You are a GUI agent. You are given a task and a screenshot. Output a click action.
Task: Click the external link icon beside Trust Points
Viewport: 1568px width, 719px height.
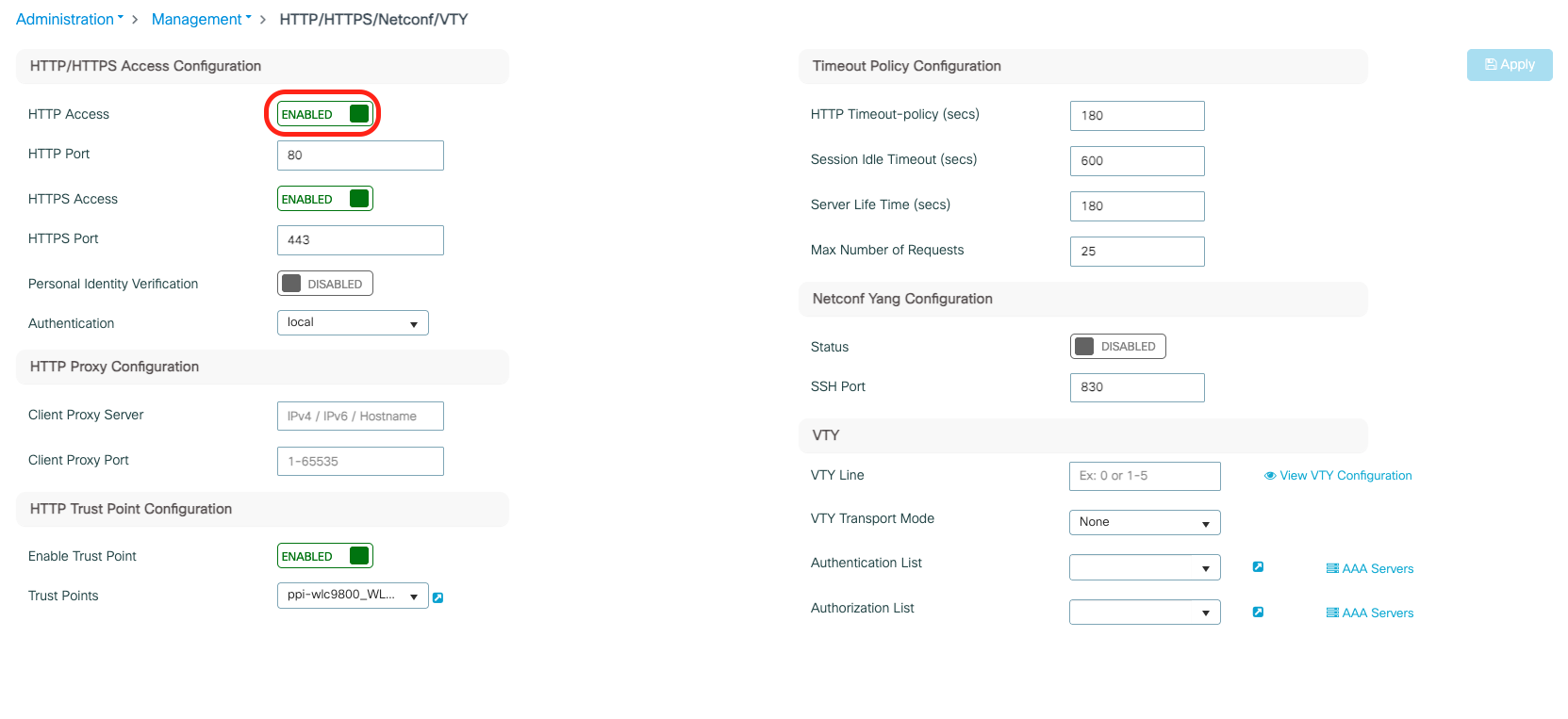coord(437,597)
